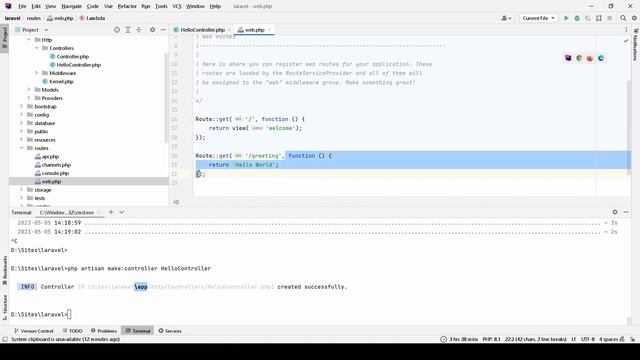Run the current file with green play button
640x360 pixels.
point(566,18)
